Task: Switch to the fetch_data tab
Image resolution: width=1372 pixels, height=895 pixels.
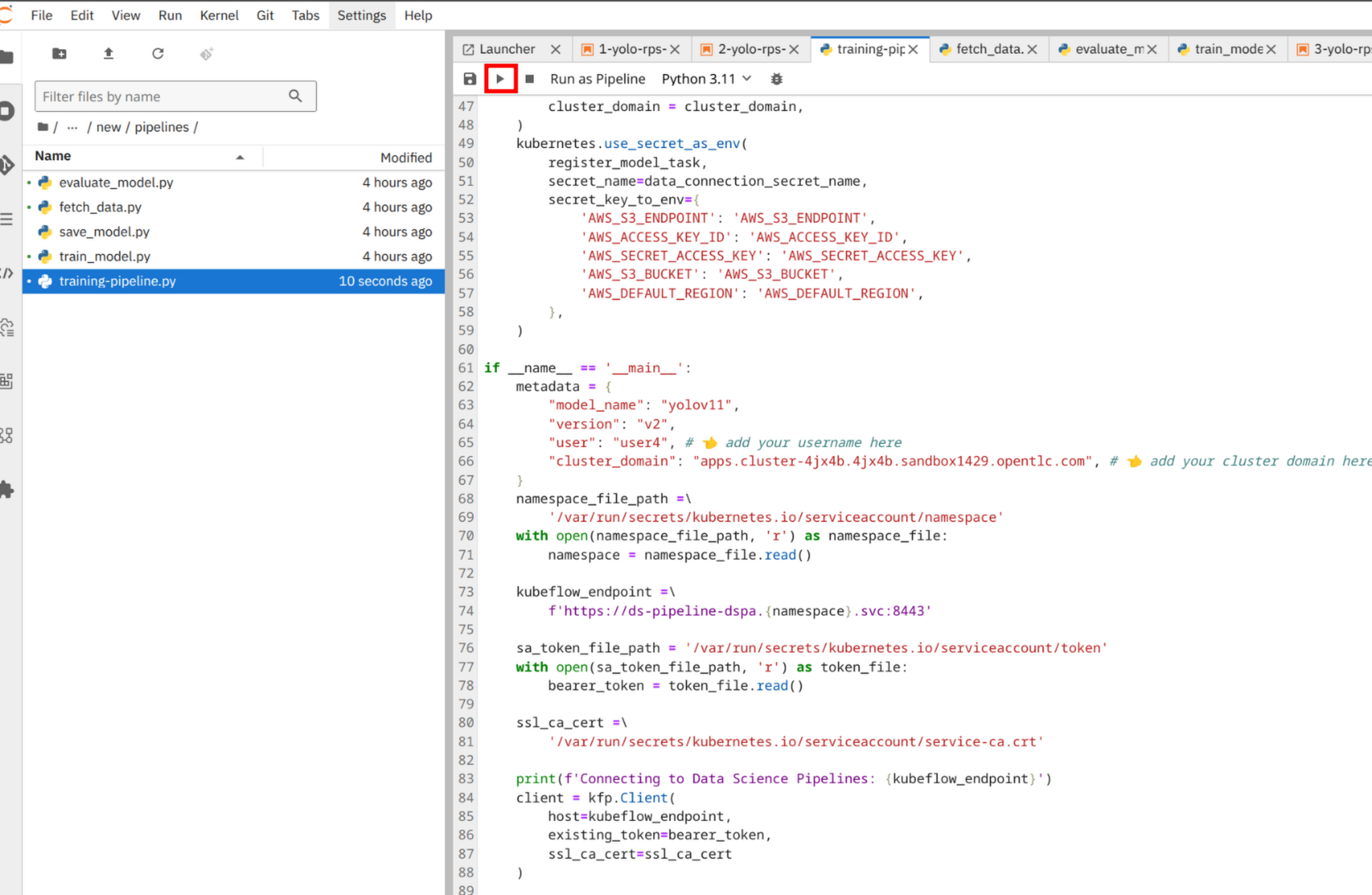Action: tap(989, 49)
